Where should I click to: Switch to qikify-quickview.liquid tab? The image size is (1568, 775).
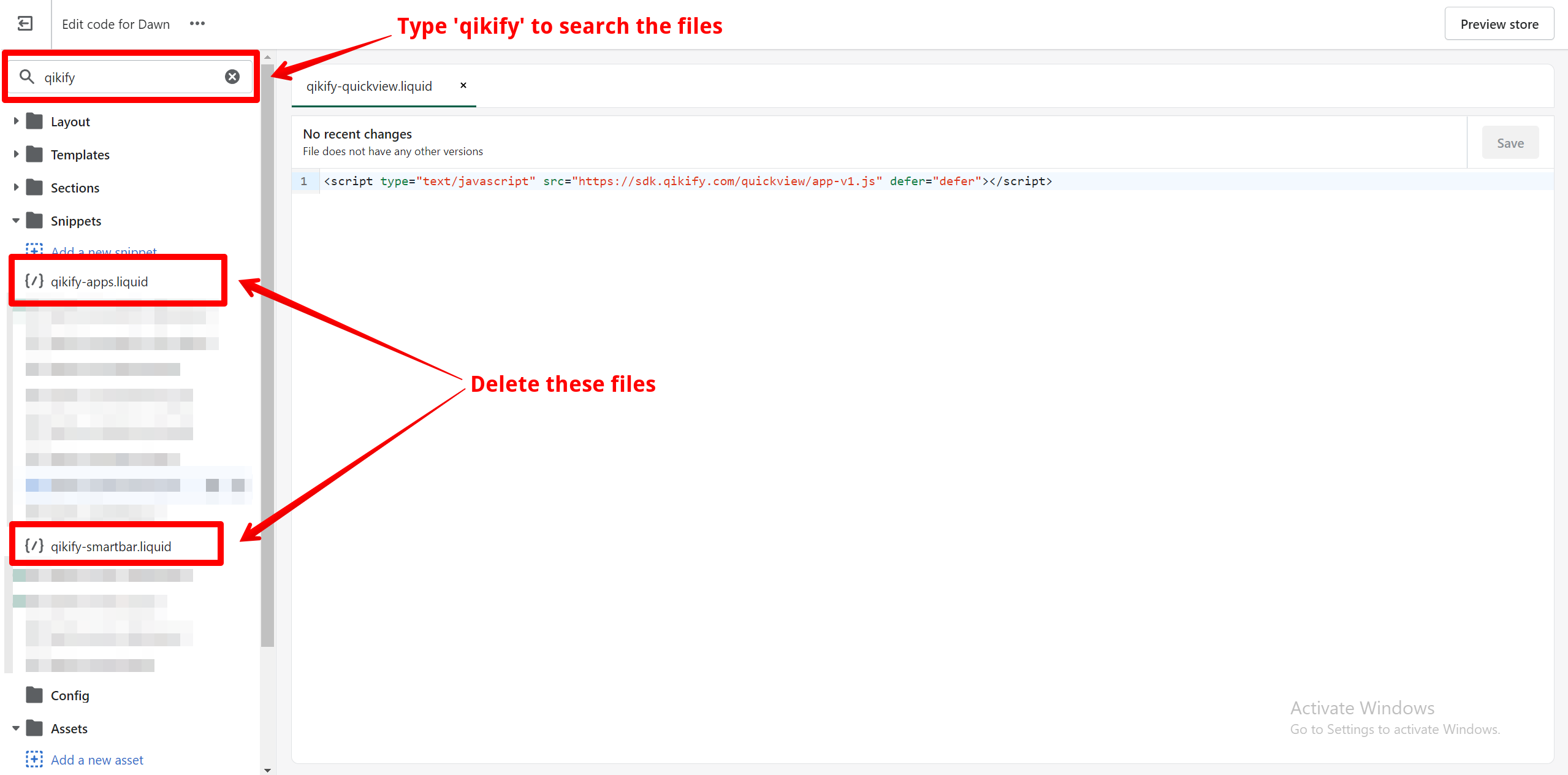point(369,86)
